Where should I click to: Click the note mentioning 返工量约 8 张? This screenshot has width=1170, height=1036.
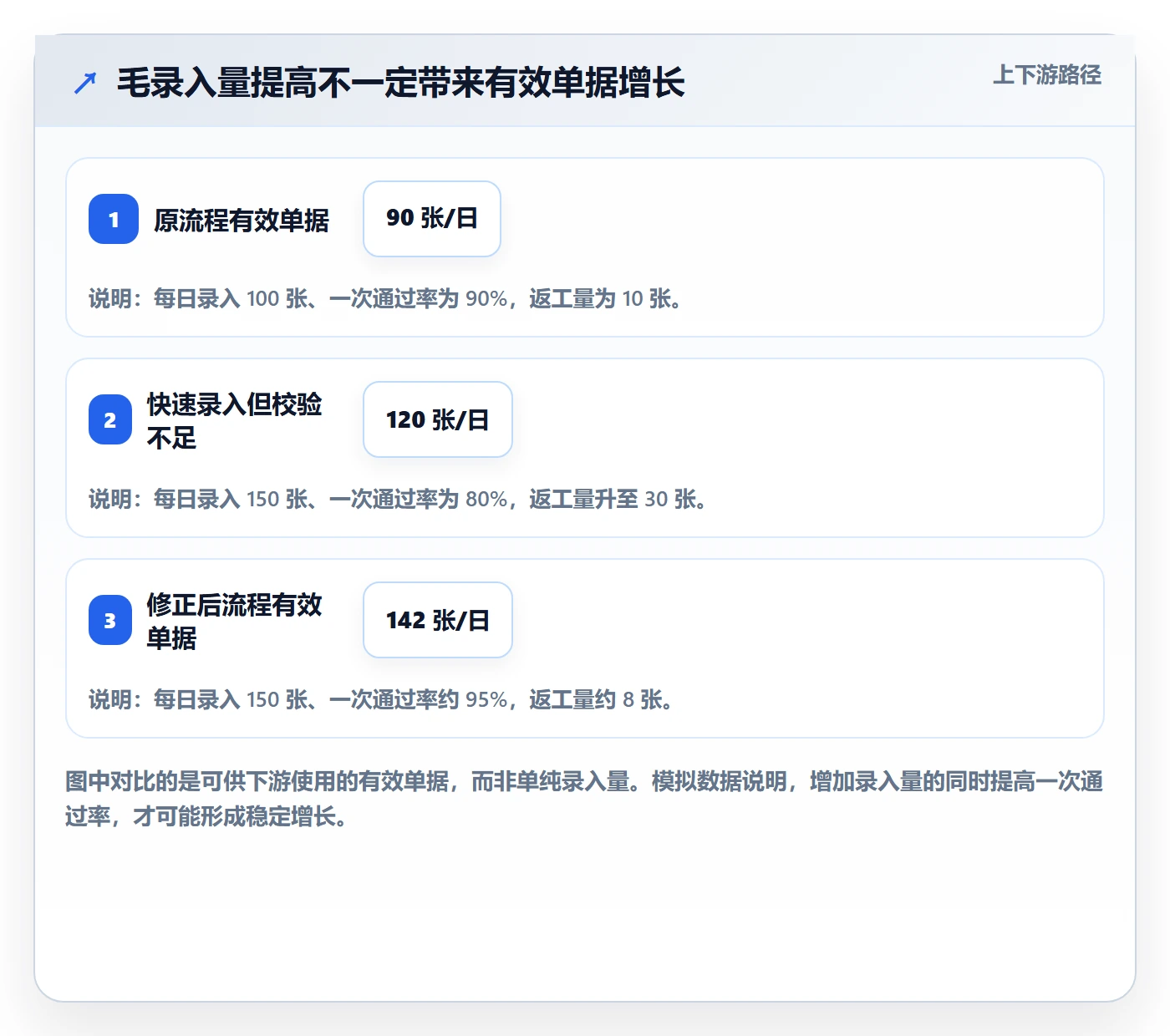coord(382,699)
